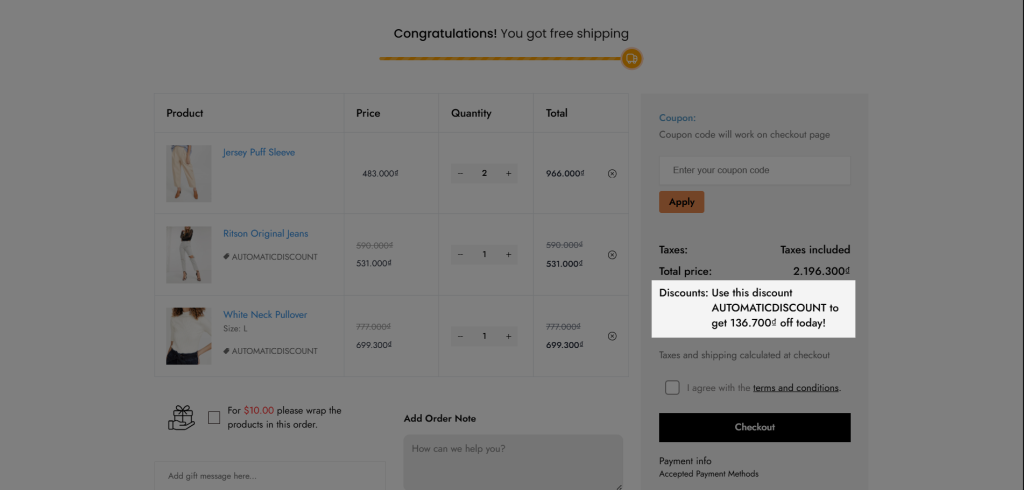Viewport: 1024px width, 490px height.
Task: Focus the coupon code input field
Action: pos(754,171)
